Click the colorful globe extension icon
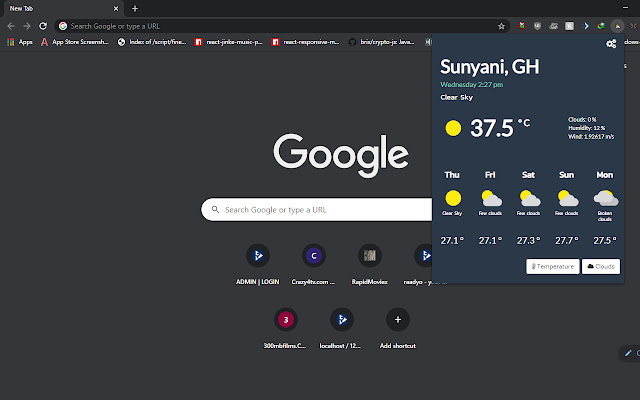Screen dimensions: 640x400 [x=601, y=26]
